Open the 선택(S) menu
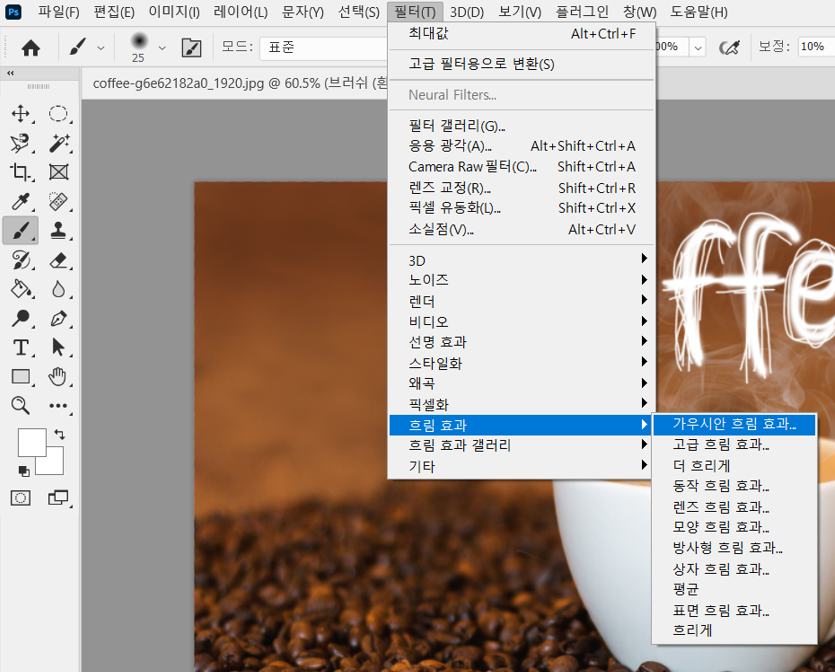 [x=359, y=12]
